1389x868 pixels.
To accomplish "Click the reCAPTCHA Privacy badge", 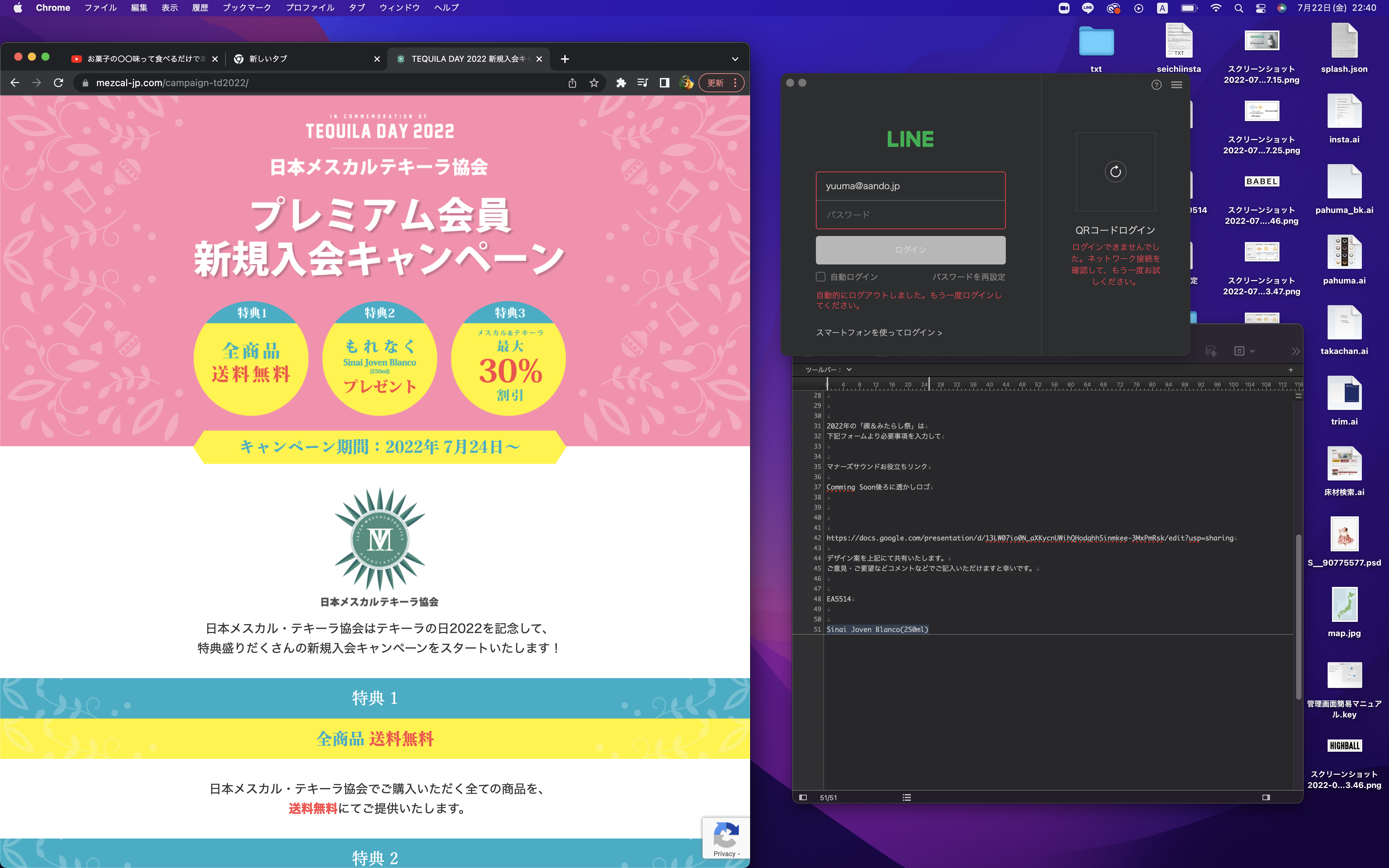I will 726,838.
